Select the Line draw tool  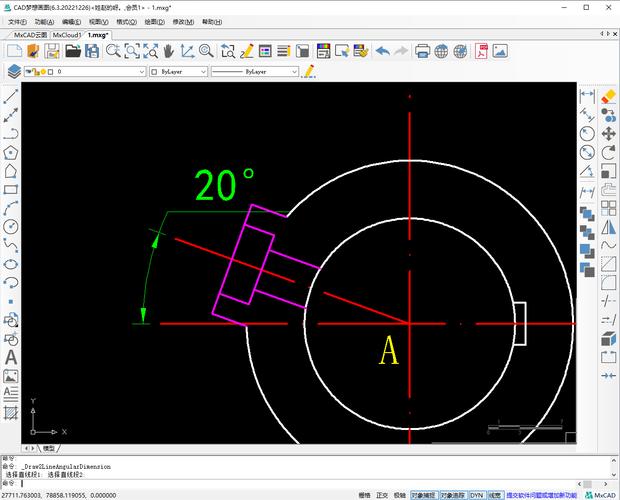point(11,97)
